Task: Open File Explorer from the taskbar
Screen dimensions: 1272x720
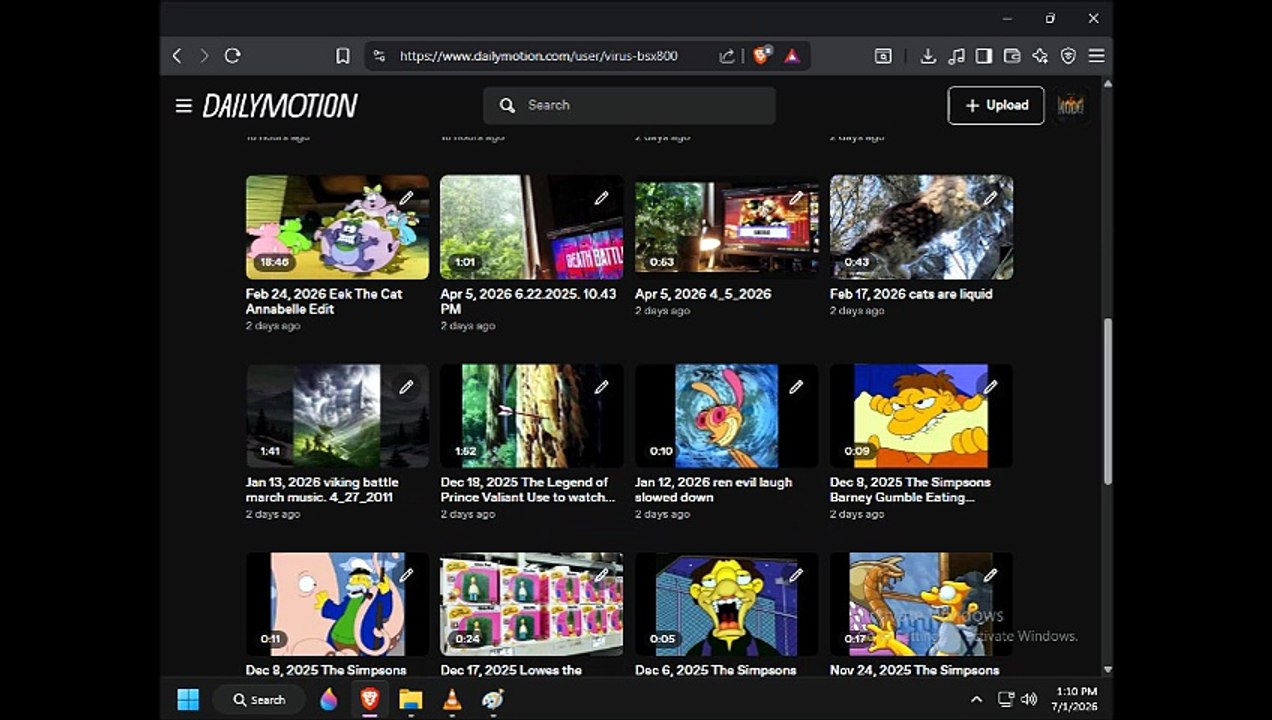Action: (x=411, y=699)
